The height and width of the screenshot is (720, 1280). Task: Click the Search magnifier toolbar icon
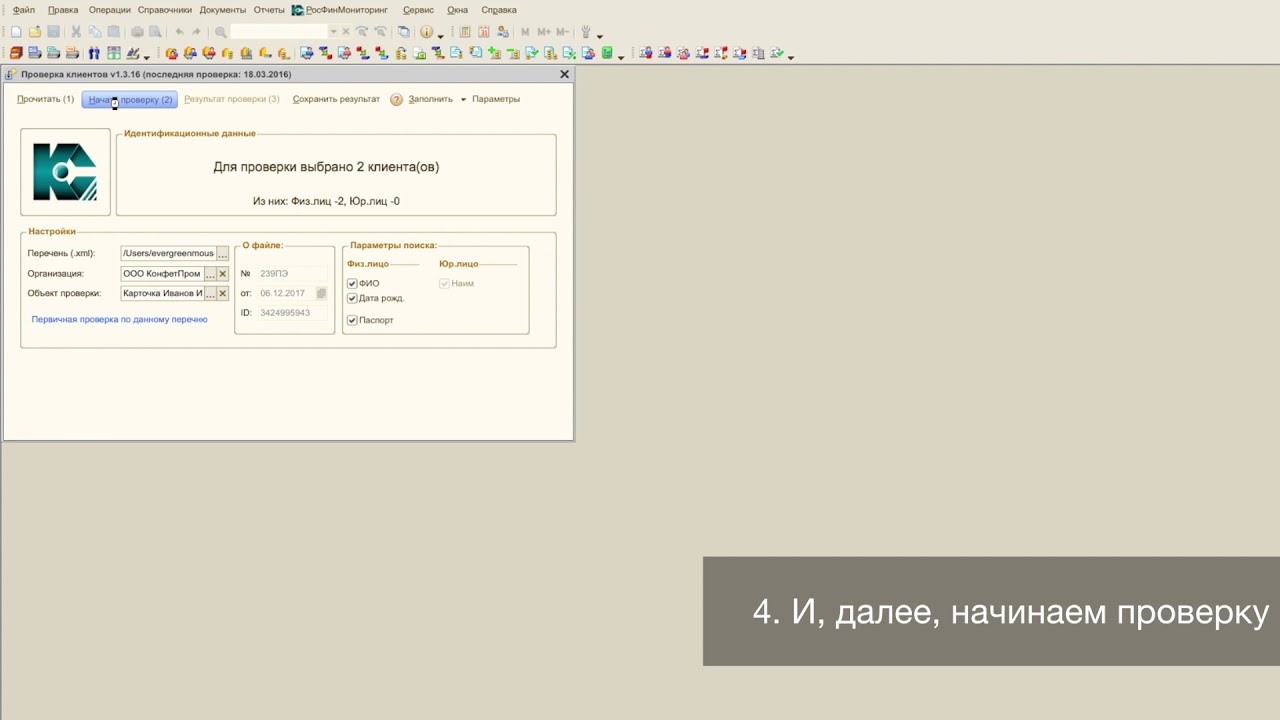[221, 32]
